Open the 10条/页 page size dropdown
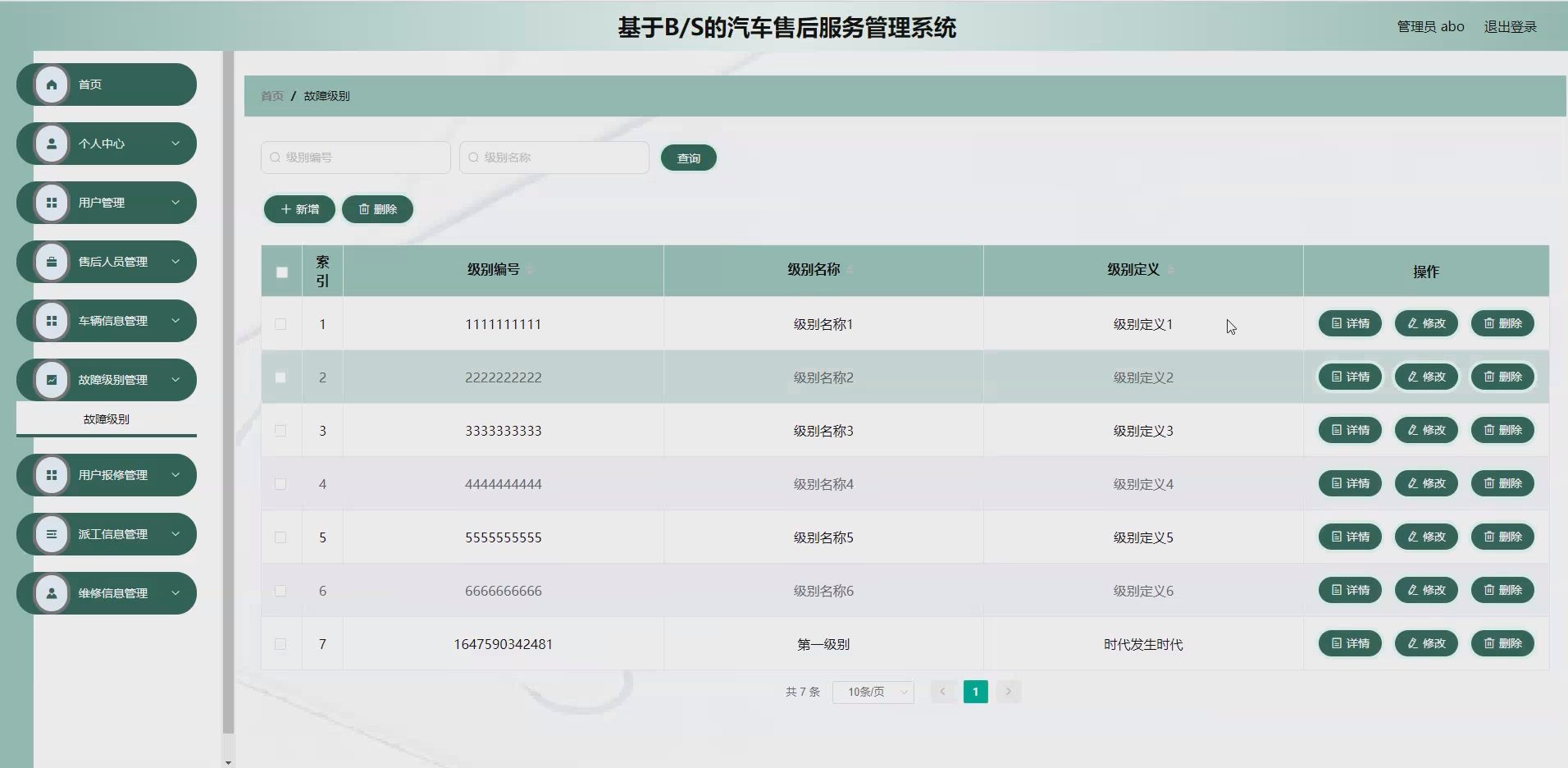Screen dimensions: 1568x768 point(873,692)
